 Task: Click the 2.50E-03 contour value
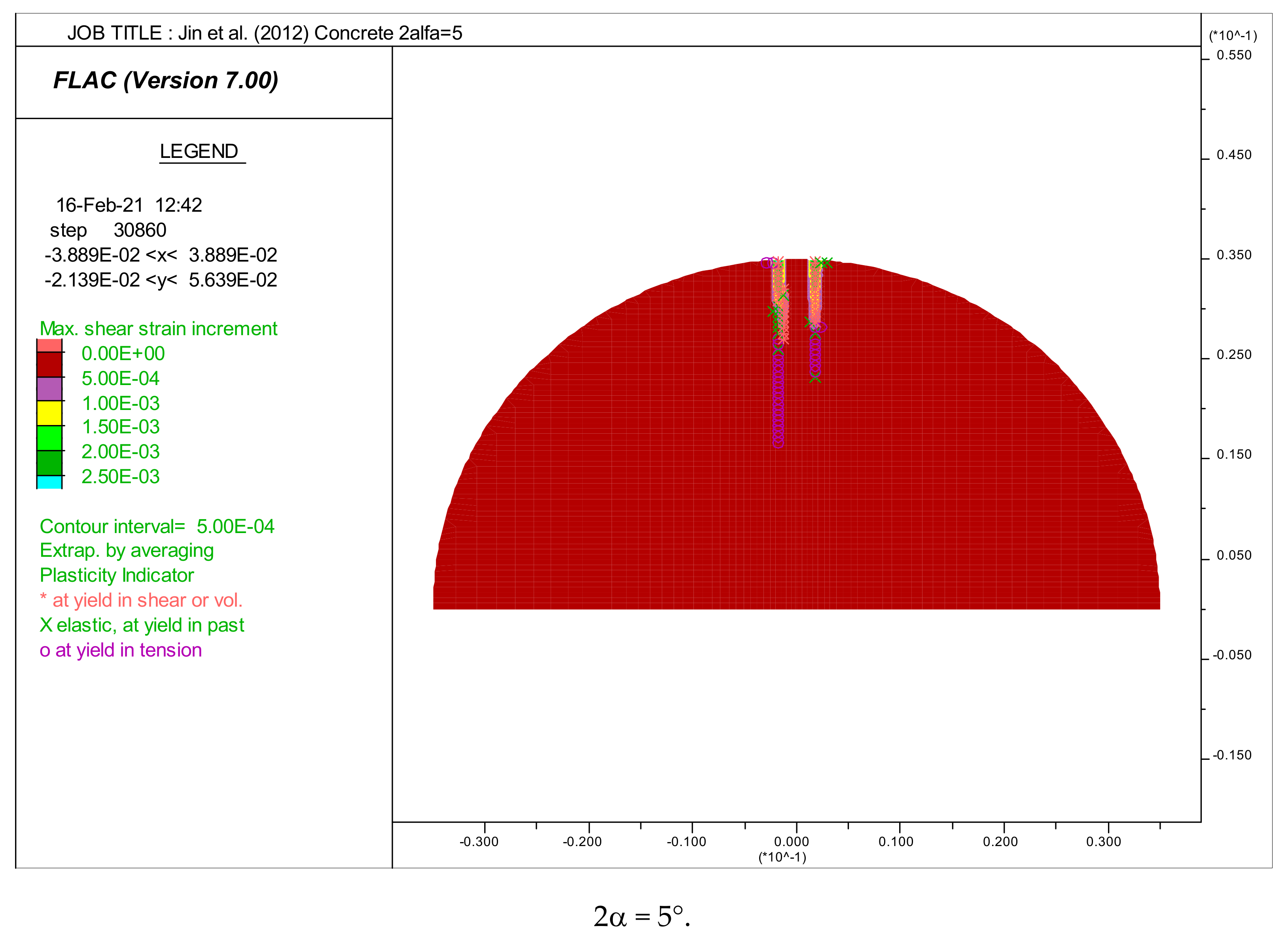point(121,476)
